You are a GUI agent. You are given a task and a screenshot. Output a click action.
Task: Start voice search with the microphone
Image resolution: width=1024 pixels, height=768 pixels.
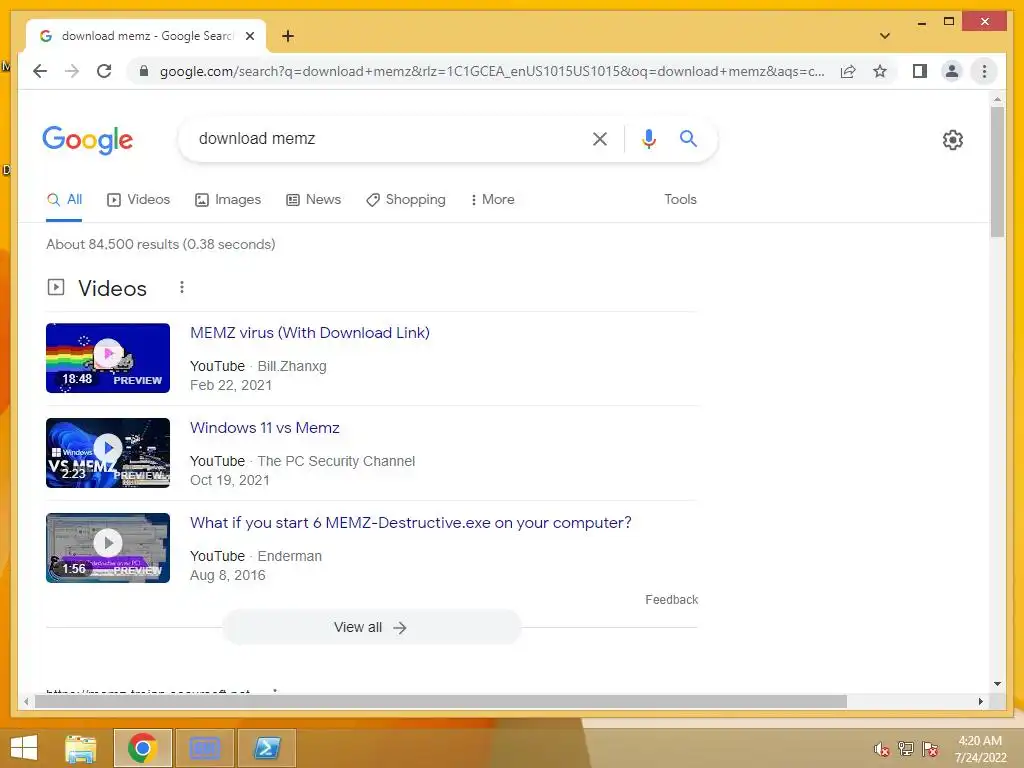(x=648, y=138)
